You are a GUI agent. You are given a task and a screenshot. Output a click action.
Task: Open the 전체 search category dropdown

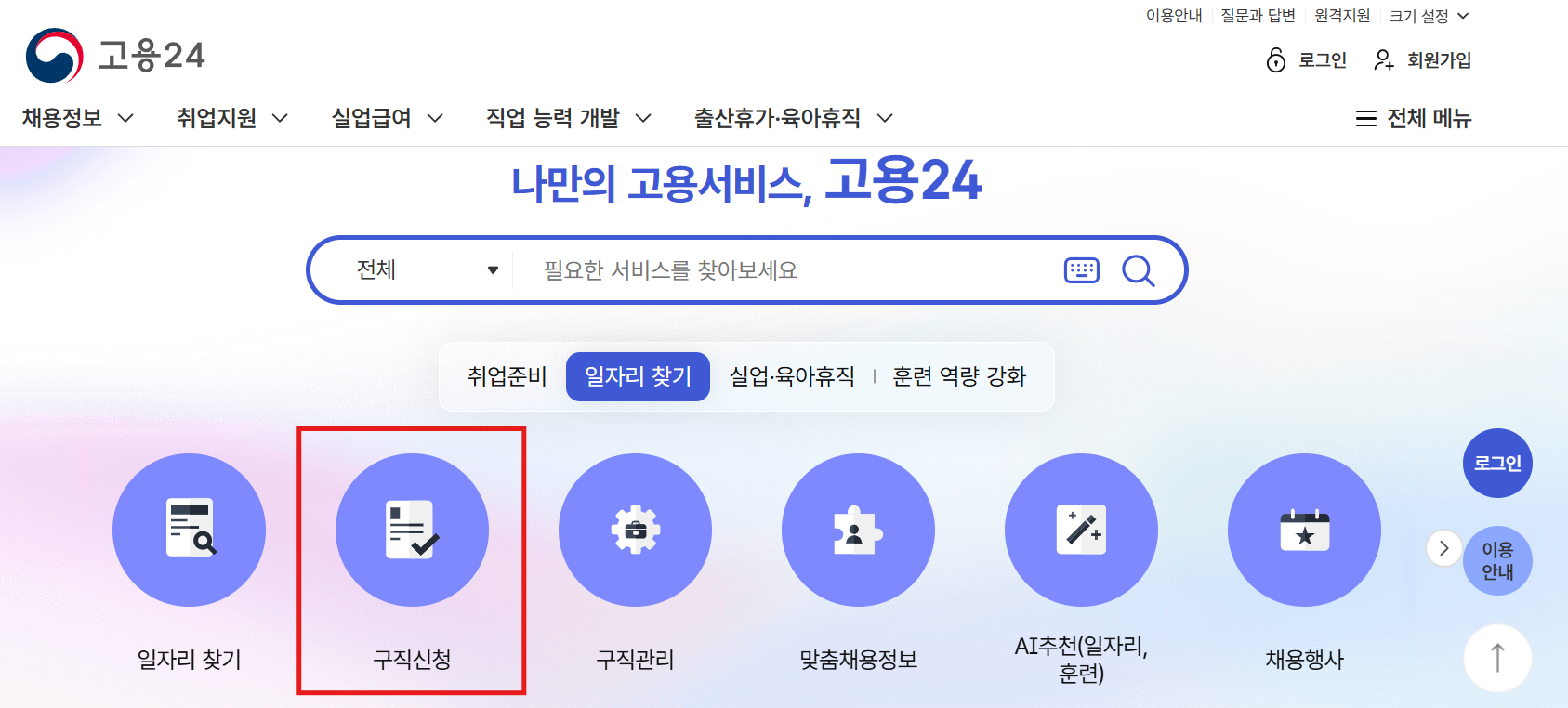[x=428, y=270]
